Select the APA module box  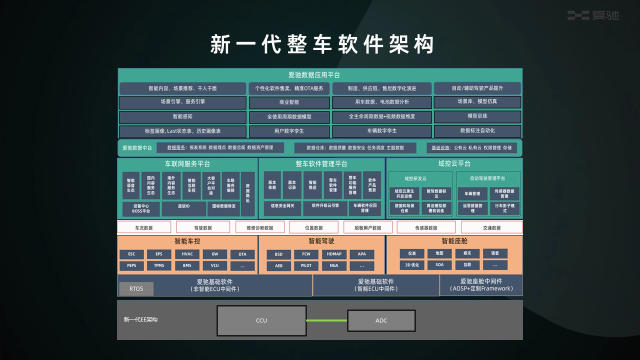(x=362, y=254)
